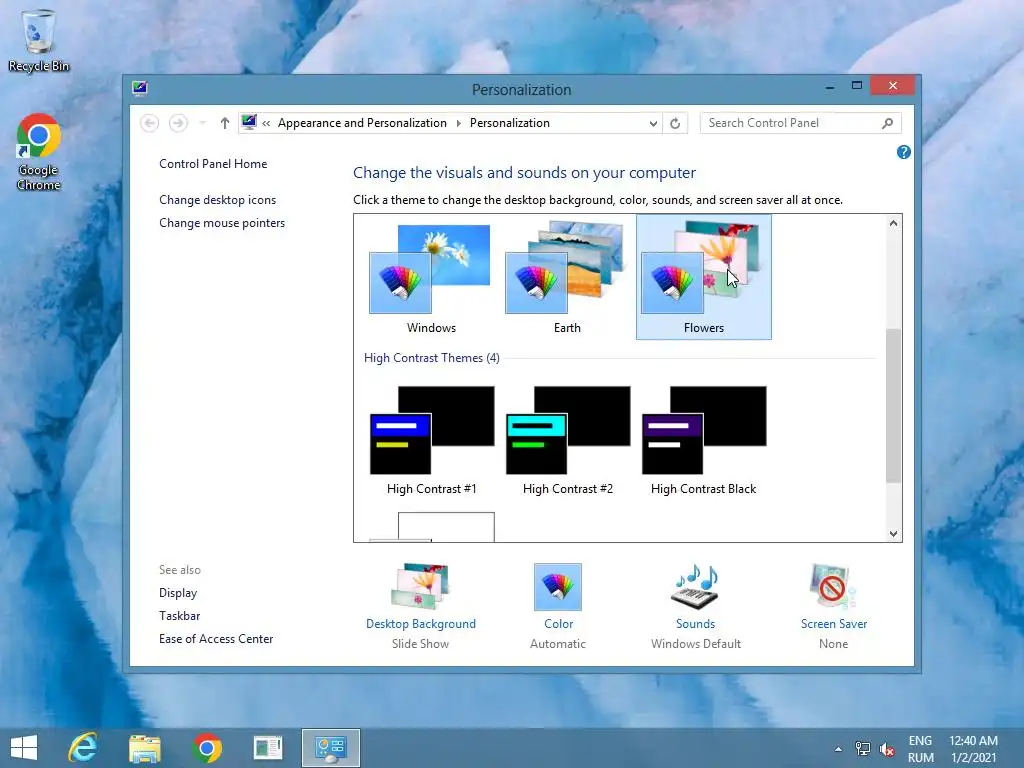The image size is (1024, 768).
Task: Click theme list scroll down arrow
Action: [x=893, y=534]
